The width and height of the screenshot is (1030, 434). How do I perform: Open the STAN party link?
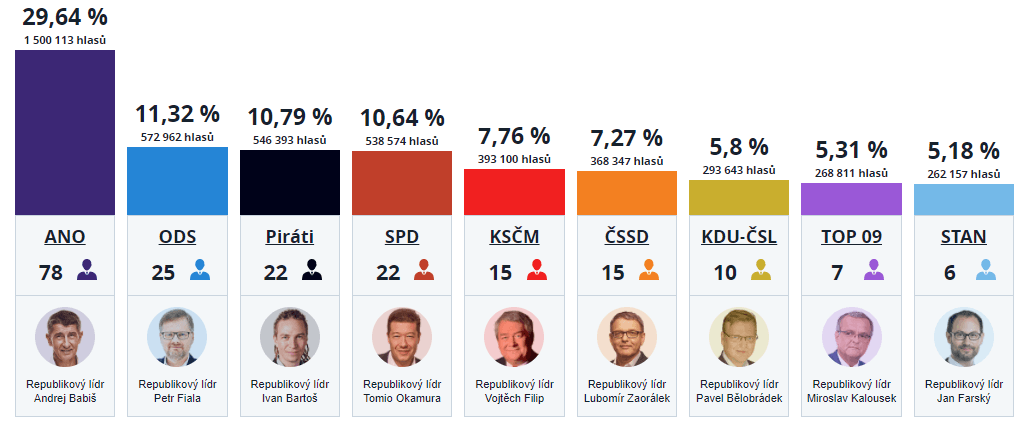coord(964,237)
